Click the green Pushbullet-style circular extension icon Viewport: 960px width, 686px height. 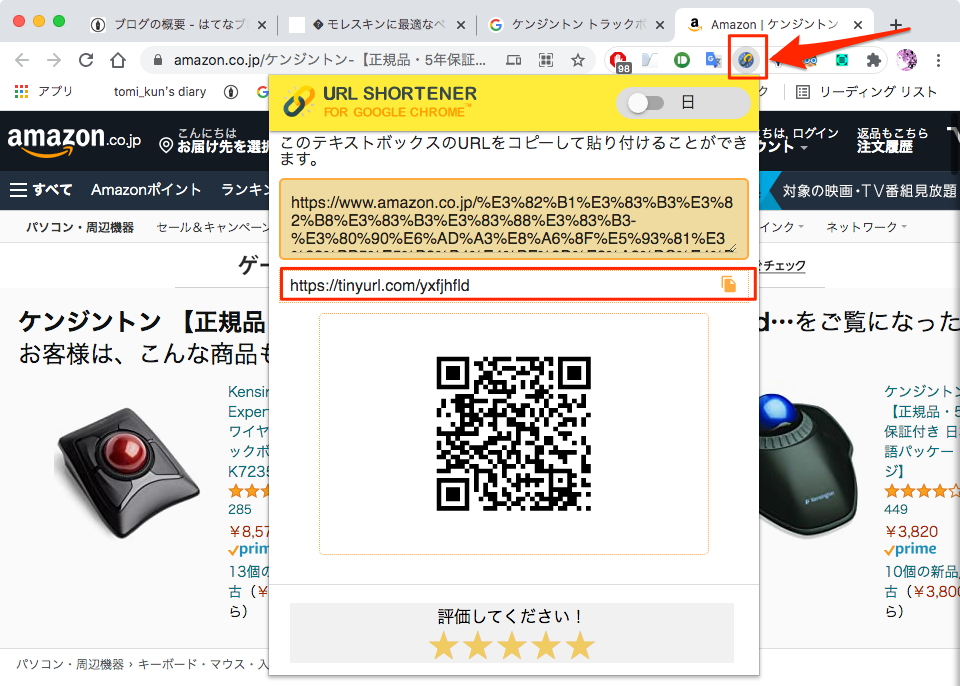pos(681,59)
